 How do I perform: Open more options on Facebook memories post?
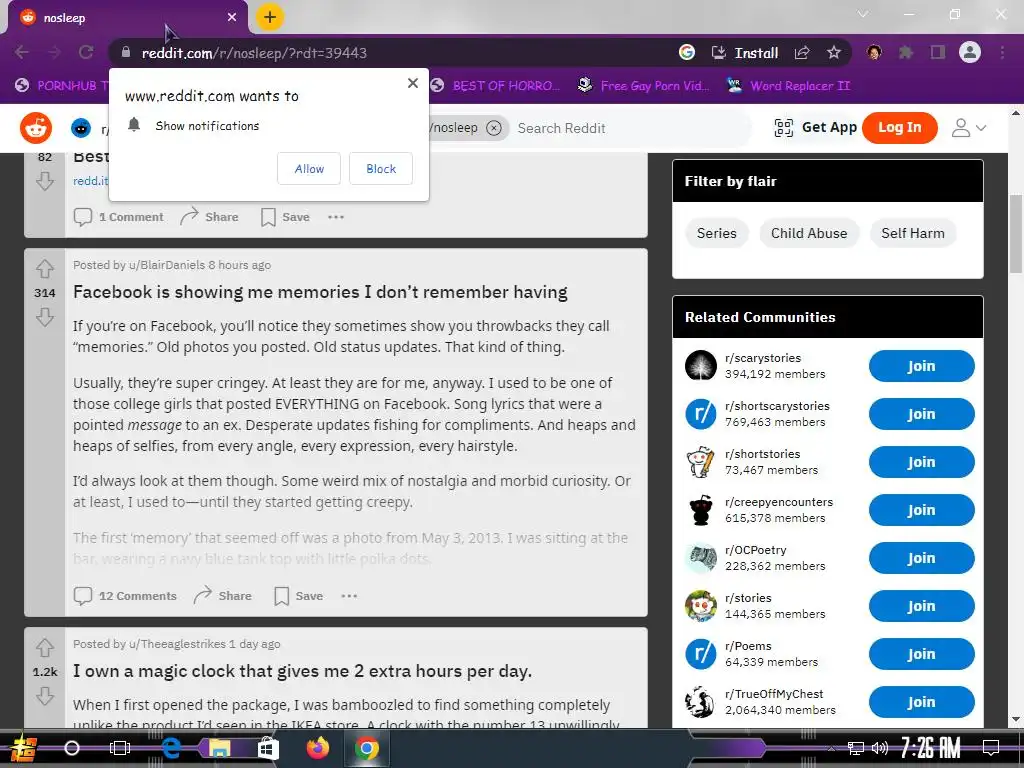pos(349,596)
